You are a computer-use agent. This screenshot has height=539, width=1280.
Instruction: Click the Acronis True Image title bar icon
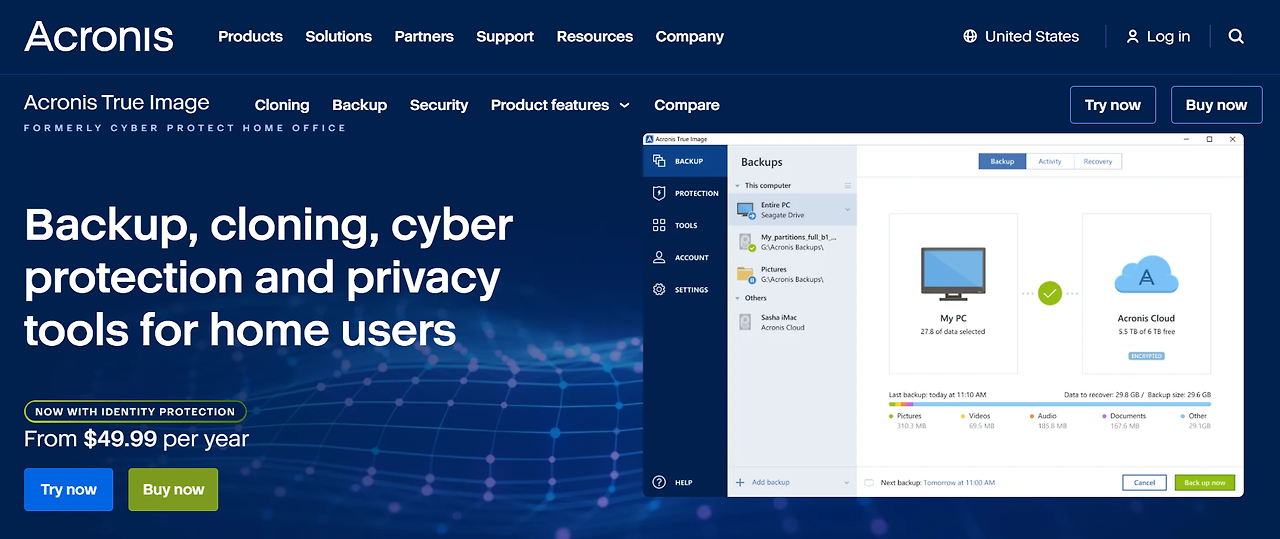pyautogui.click(x=649, y=139)
